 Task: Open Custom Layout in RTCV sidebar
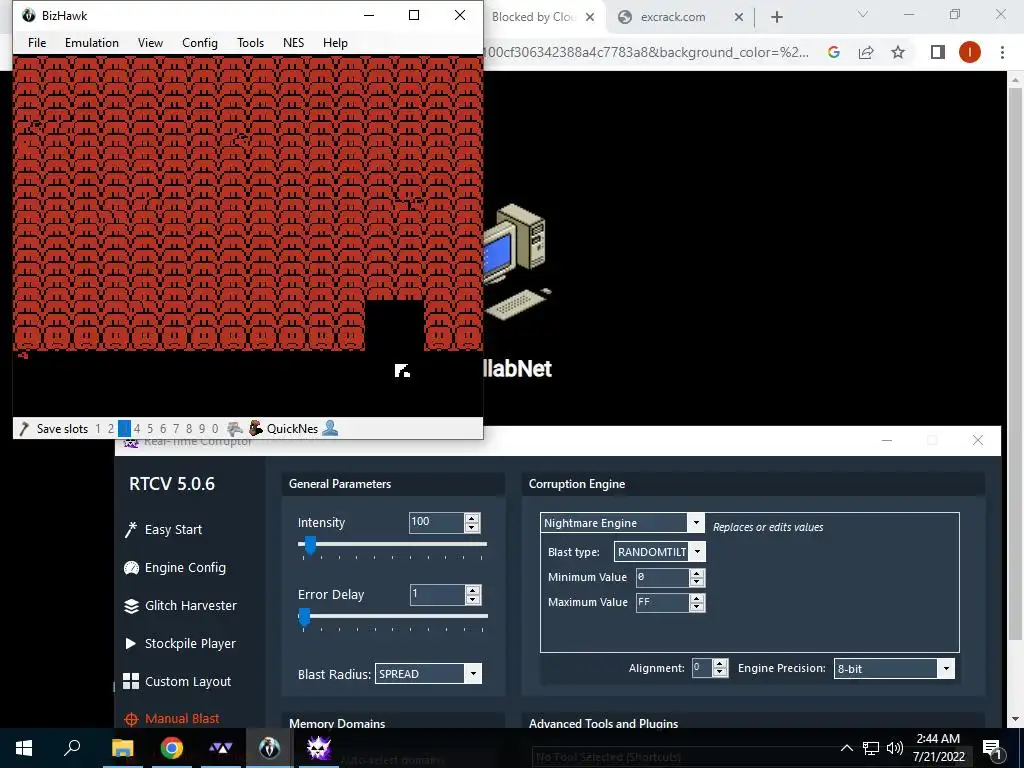tap(177, 681)
